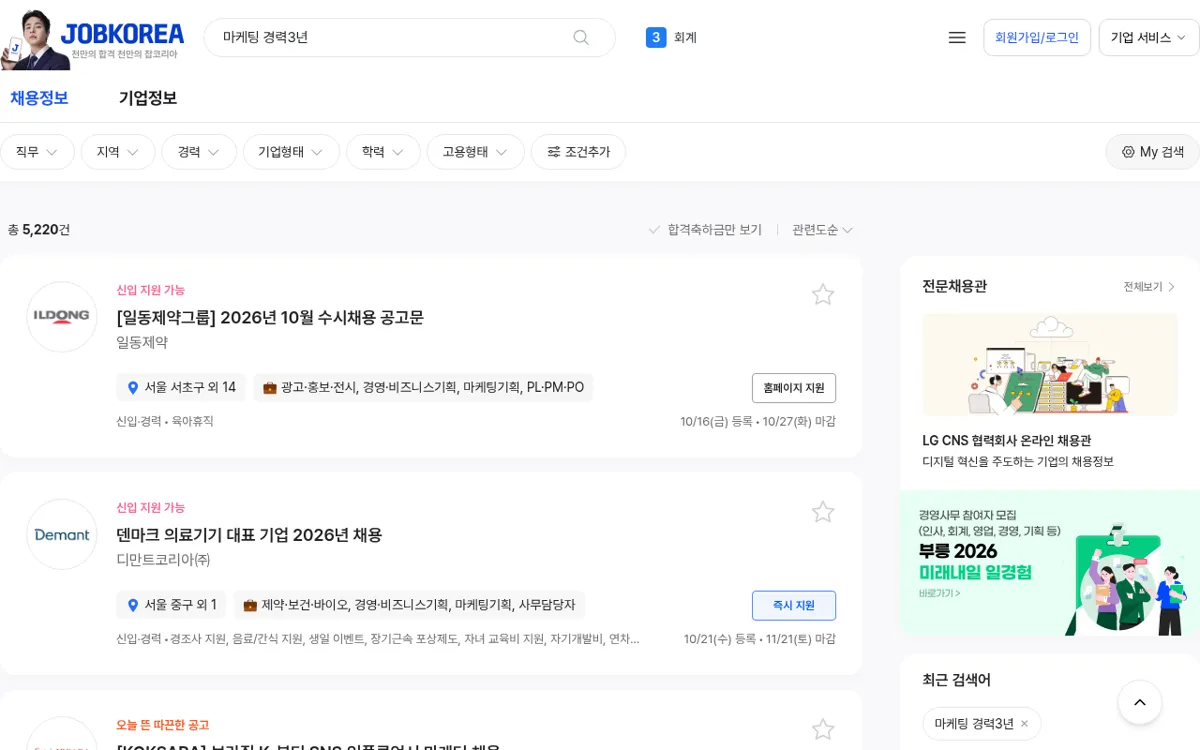Click company name 일동제약

142,342
